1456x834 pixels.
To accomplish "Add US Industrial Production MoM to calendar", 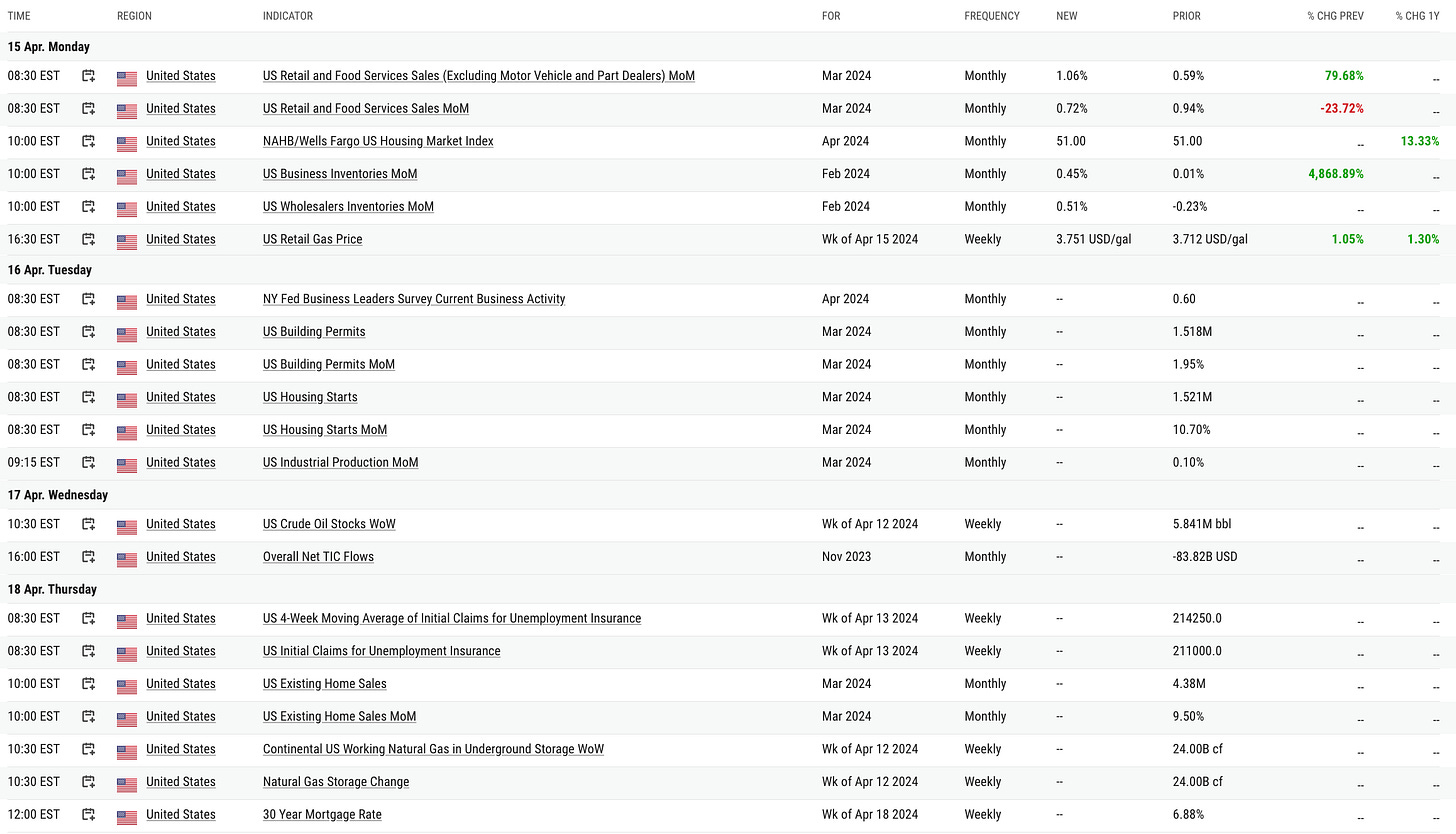I will [88, 462].
